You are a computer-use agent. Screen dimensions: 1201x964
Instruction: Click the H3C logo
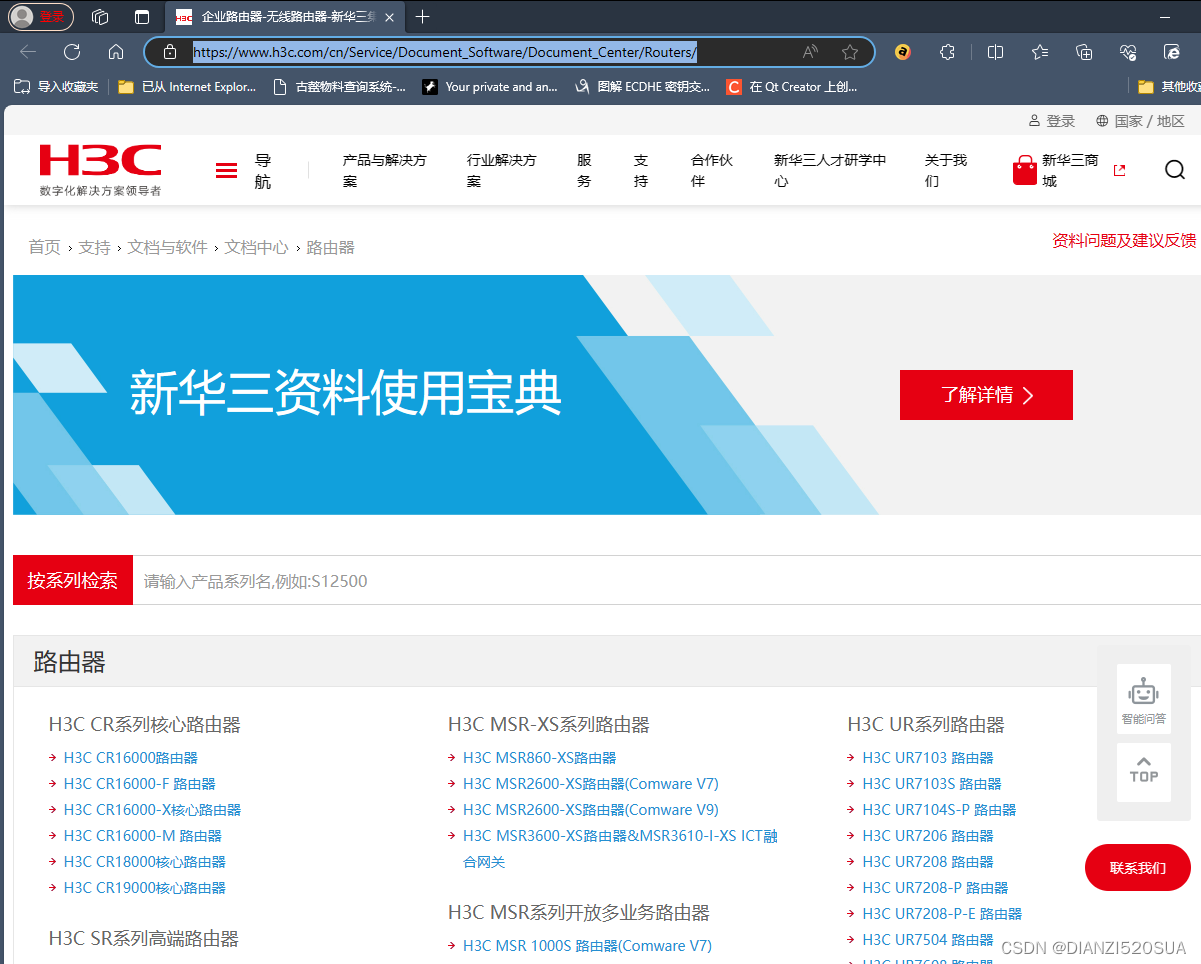coord(100,169)
